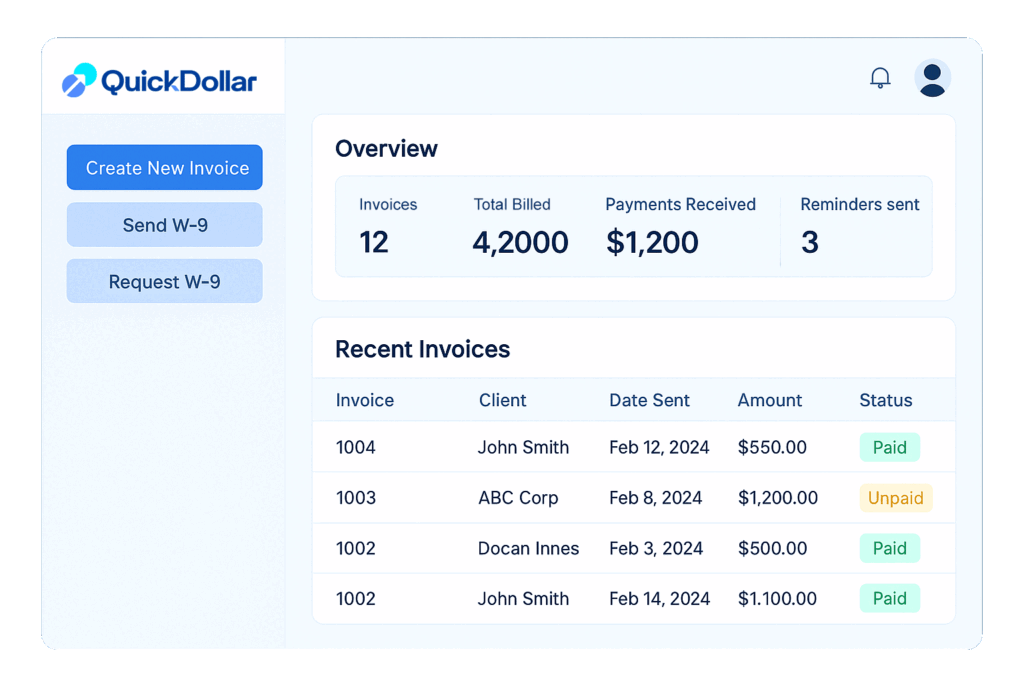Viewport: 1024px width, 683px height.
Task: Click the notification bell icon
Action: tap(880, 78)
